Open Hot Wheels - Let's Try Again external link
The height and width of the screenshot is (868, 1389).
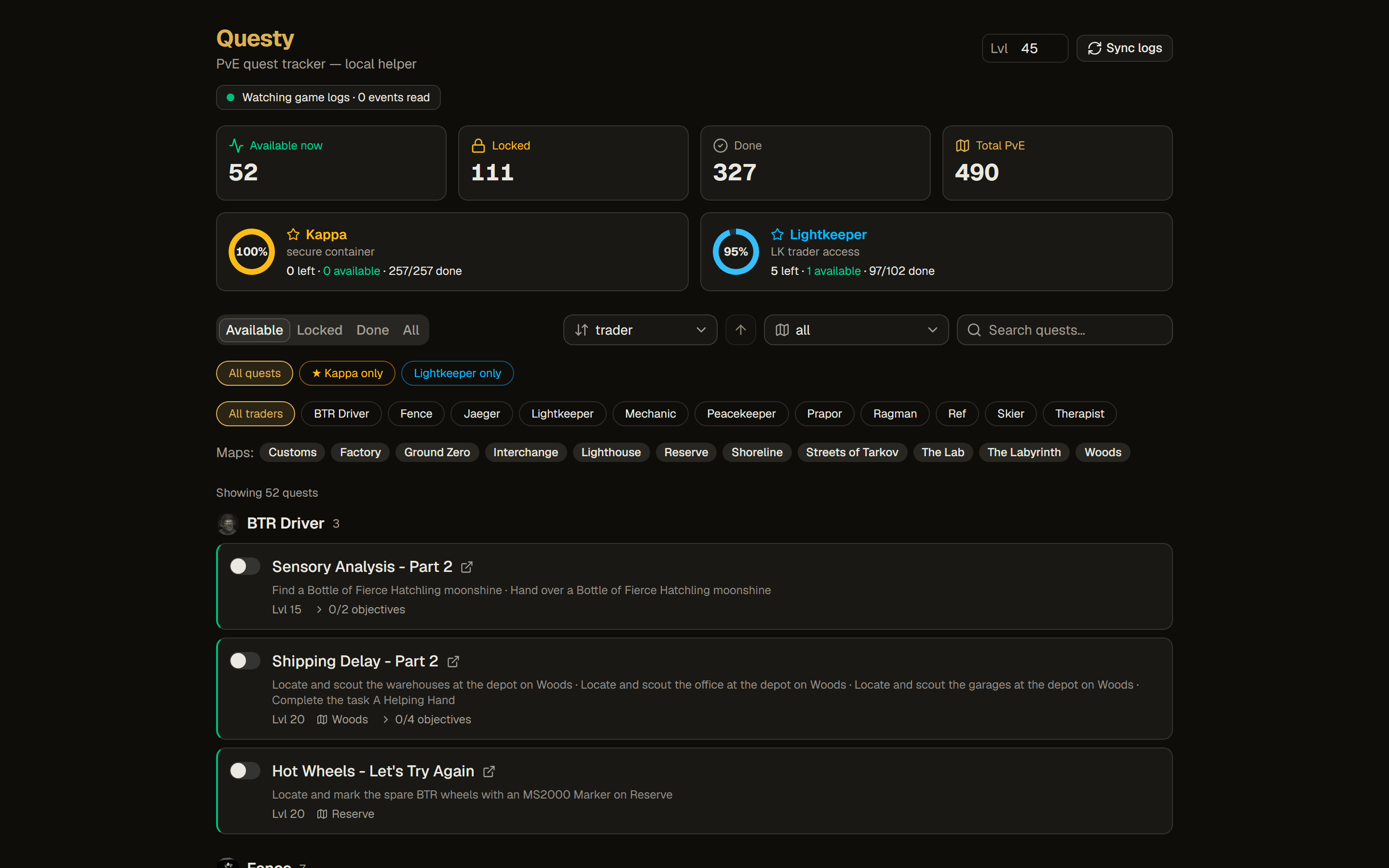[489, 772]
